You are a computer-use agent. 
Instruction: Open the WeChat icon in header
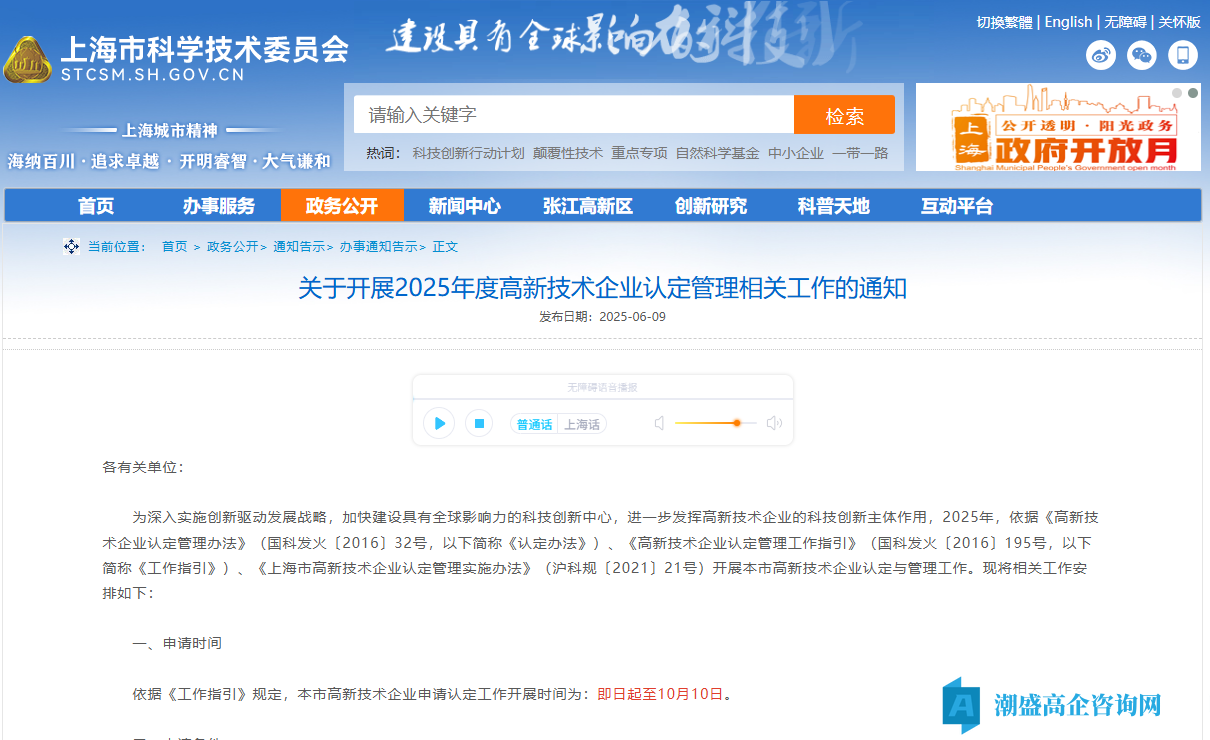coord(1141,55)
